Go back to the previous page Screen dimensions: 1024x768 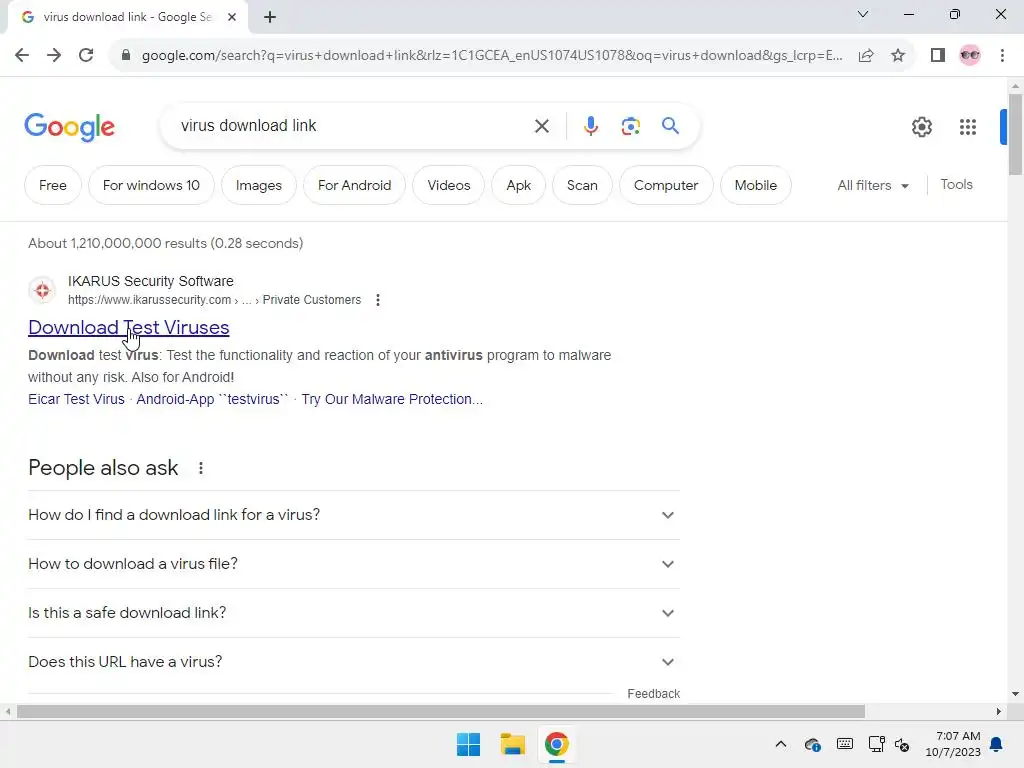(22, 56)
